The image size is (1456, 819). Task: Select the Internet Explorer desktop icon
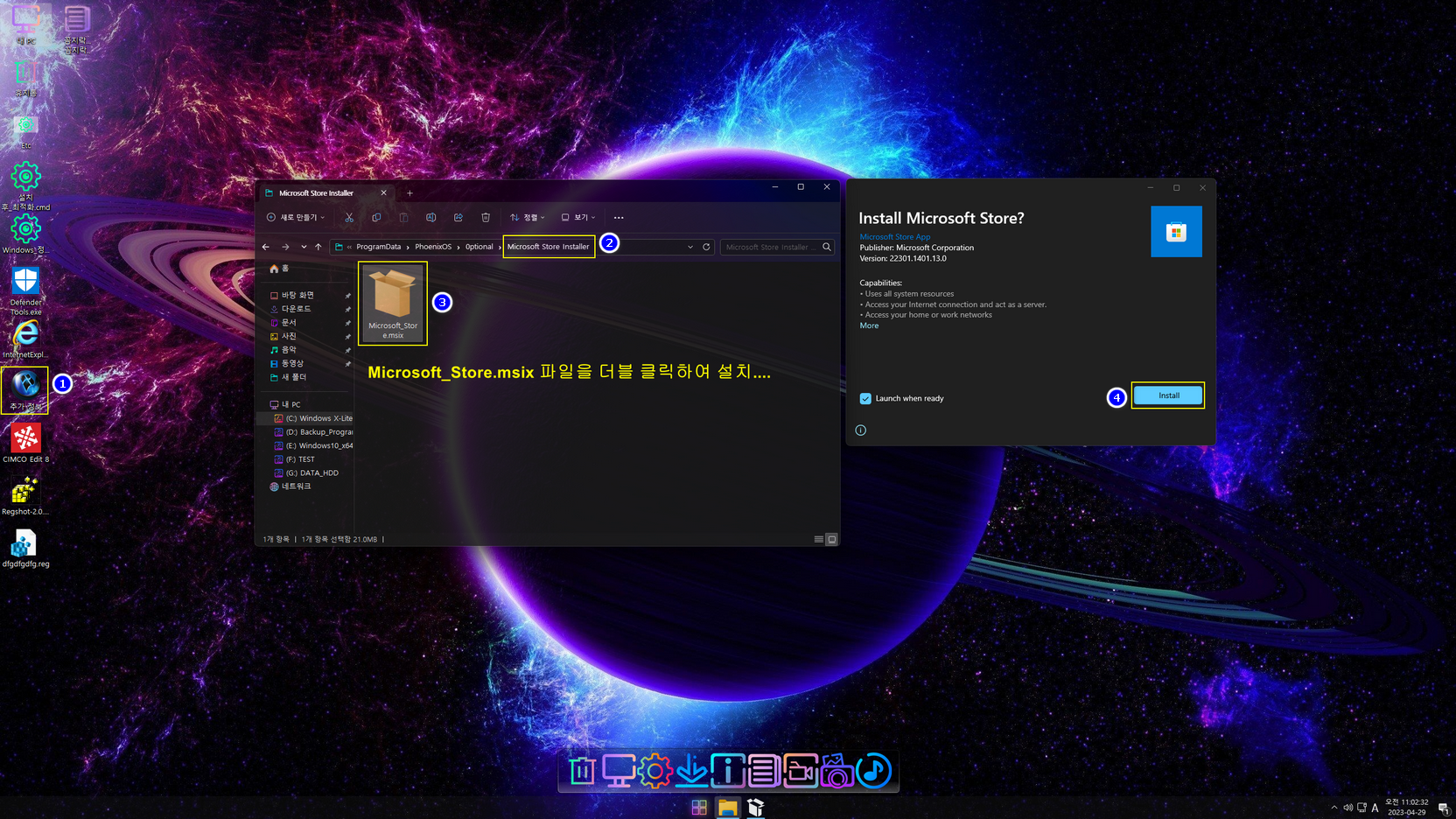[x=25, y=339]
